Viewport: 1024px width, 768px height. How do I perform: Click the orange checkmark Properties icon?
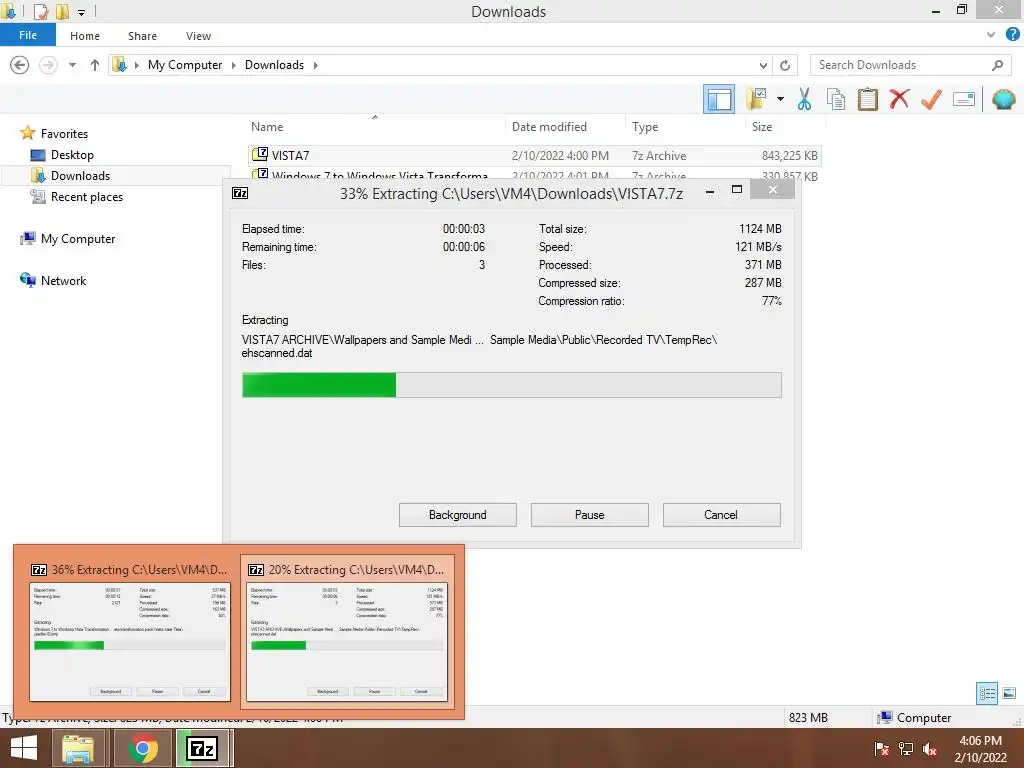pos(931,99)
